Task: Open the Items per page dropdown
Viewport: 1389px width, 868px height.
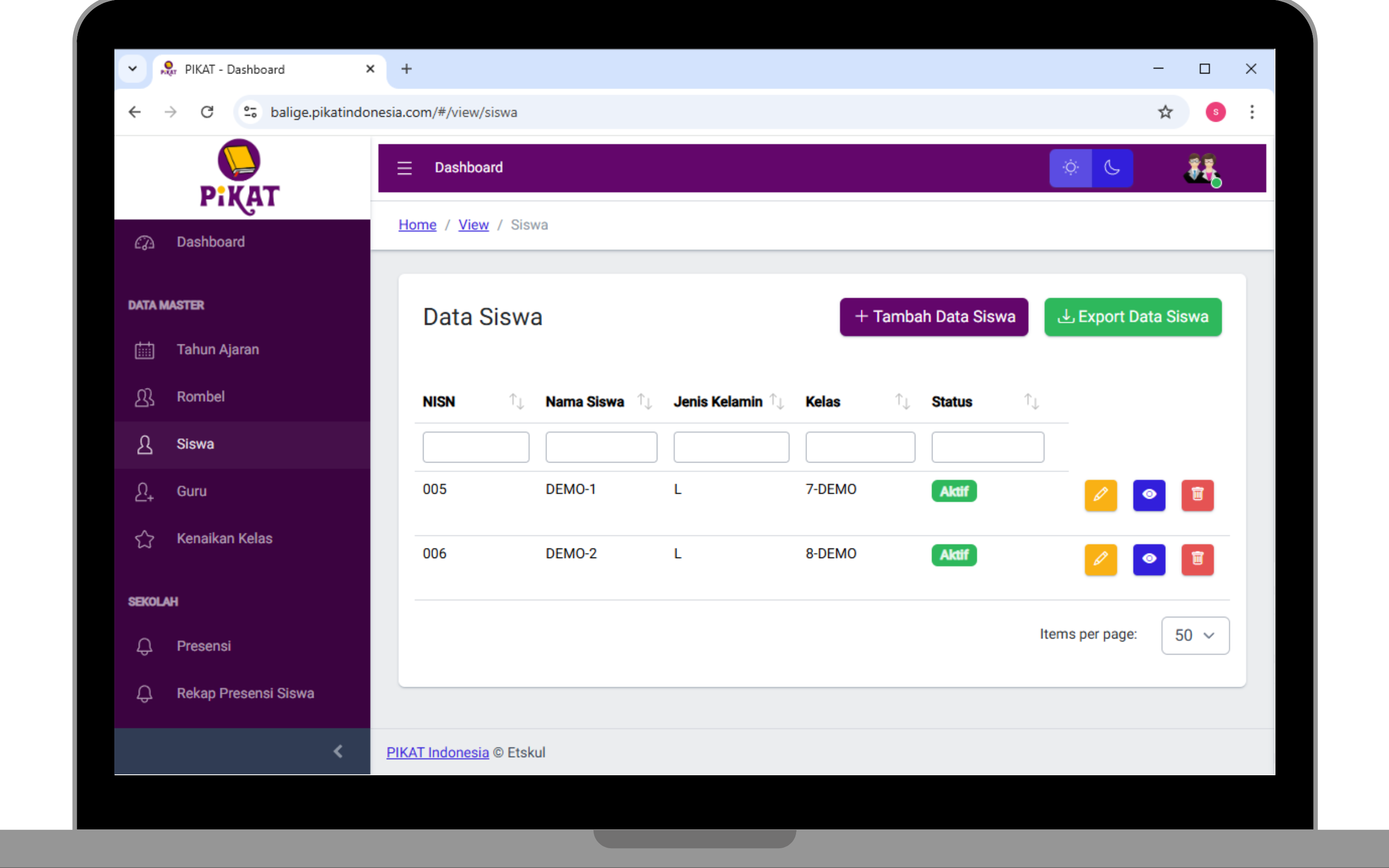Action: [1195, 635]
